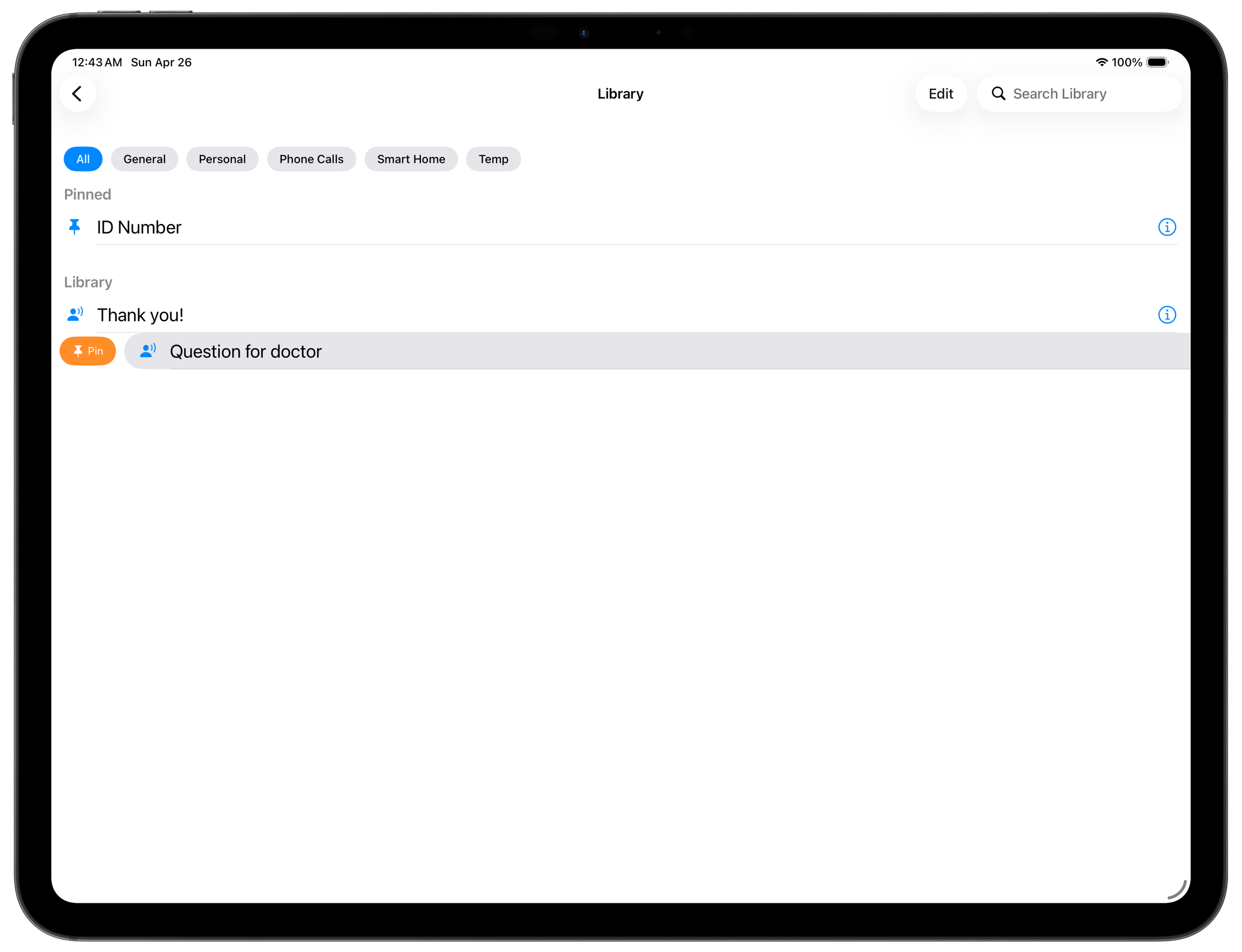
Task: Click the magnifying glass in the search bar
Action: click(999, 93)
